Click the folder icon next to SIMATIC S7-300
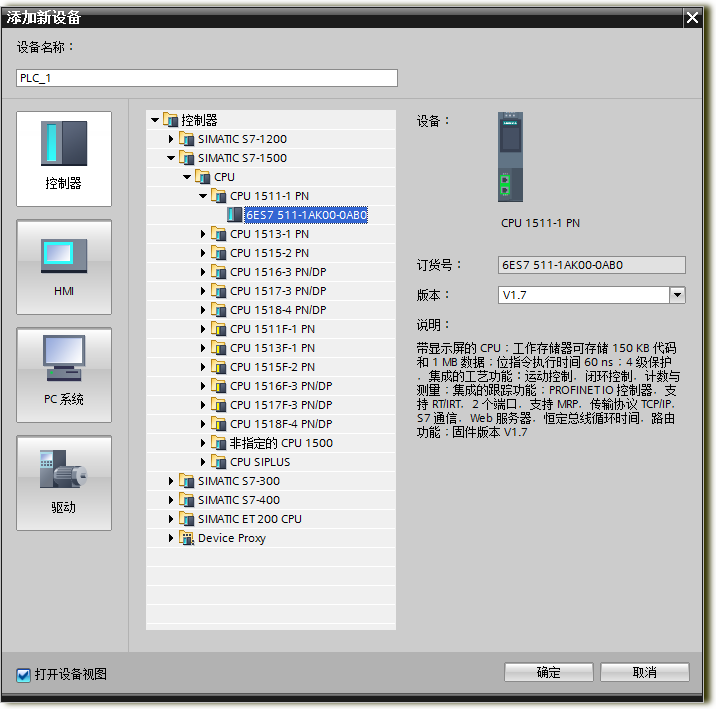Screen dimensions: 716x709 coord(186,481)
